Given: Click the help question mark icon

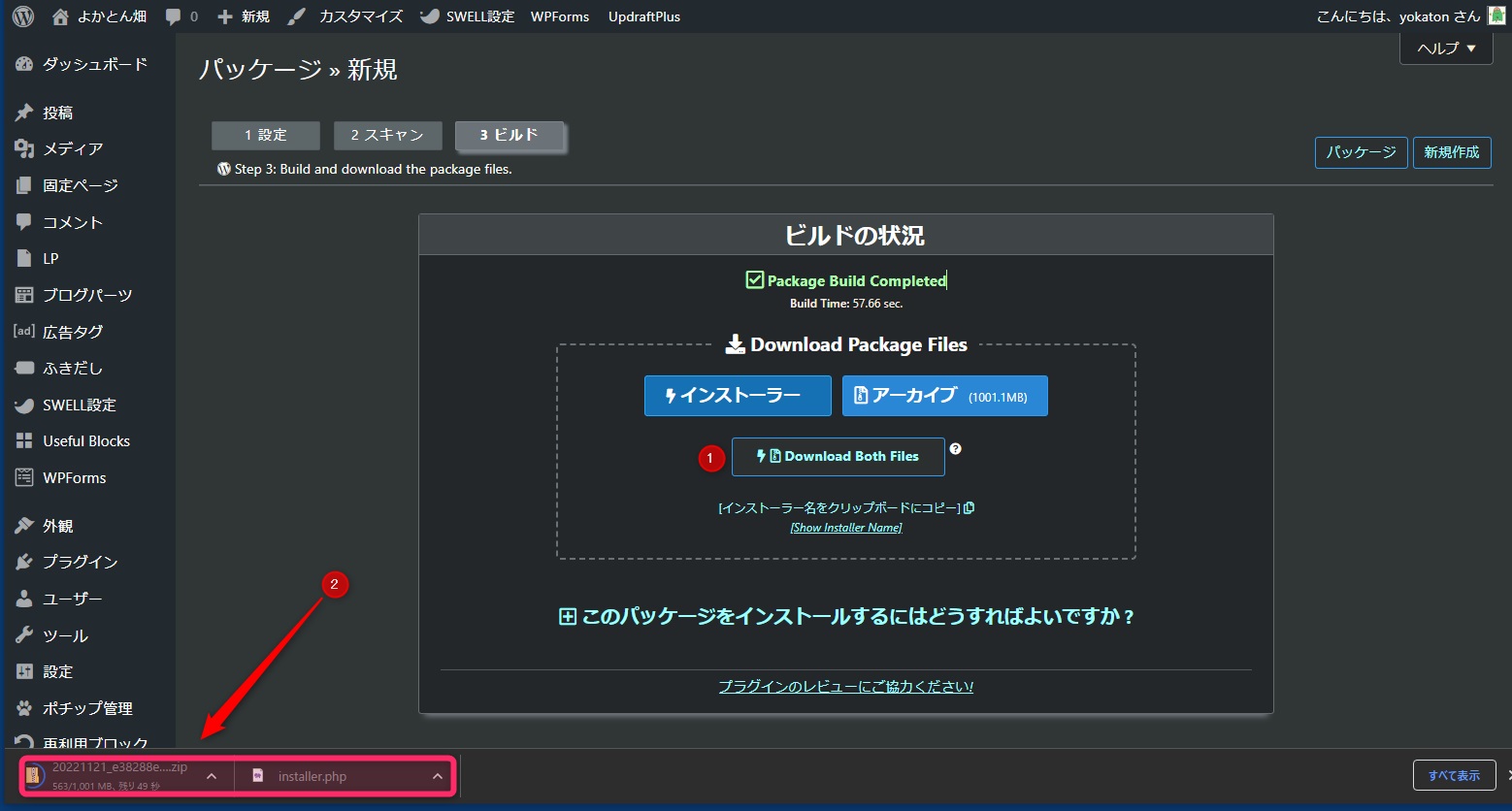Looking at the screenshot, I should tap(955, 449).
